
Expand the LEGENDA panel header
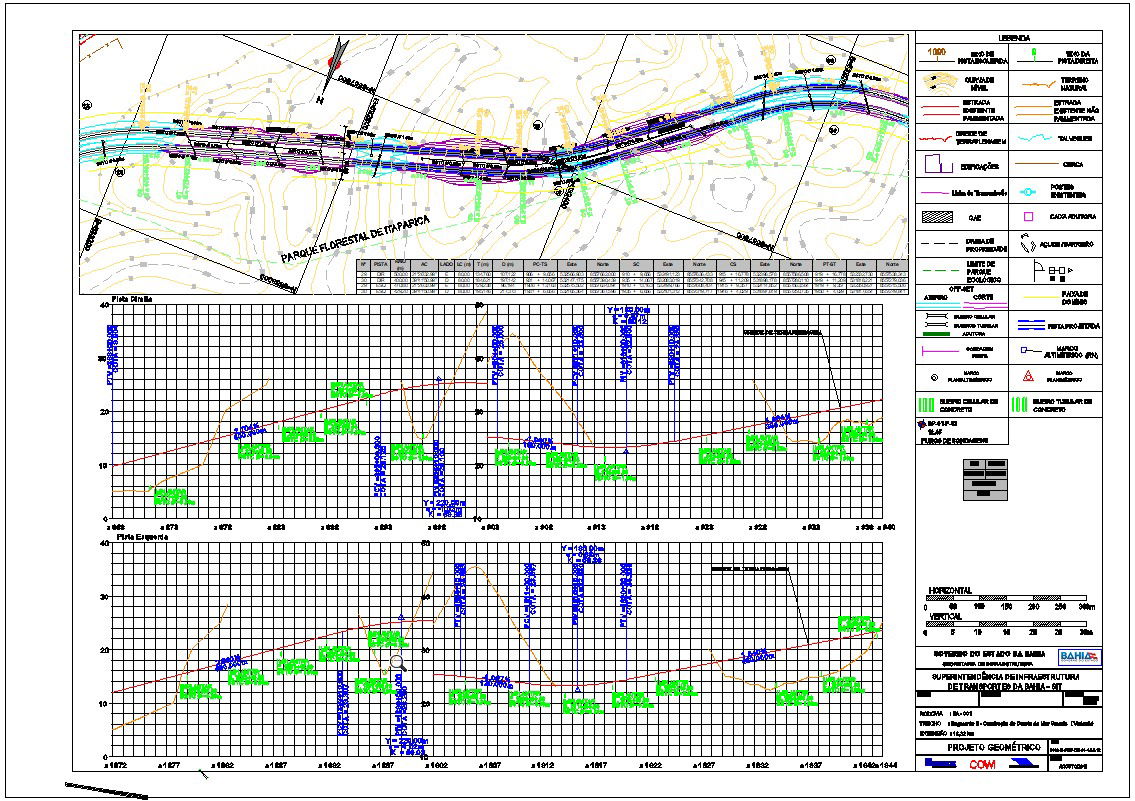1017,38
